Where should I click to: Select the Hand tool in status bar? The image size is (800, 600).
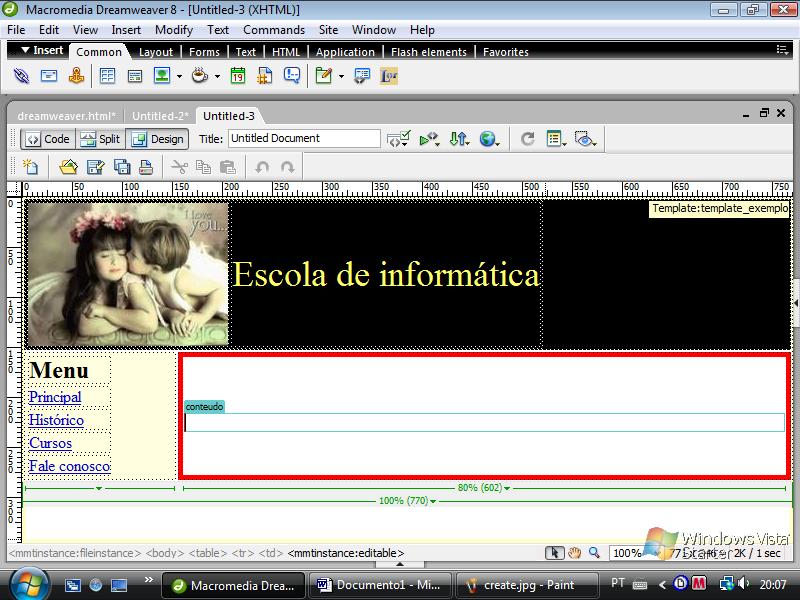tap(575, 553)
